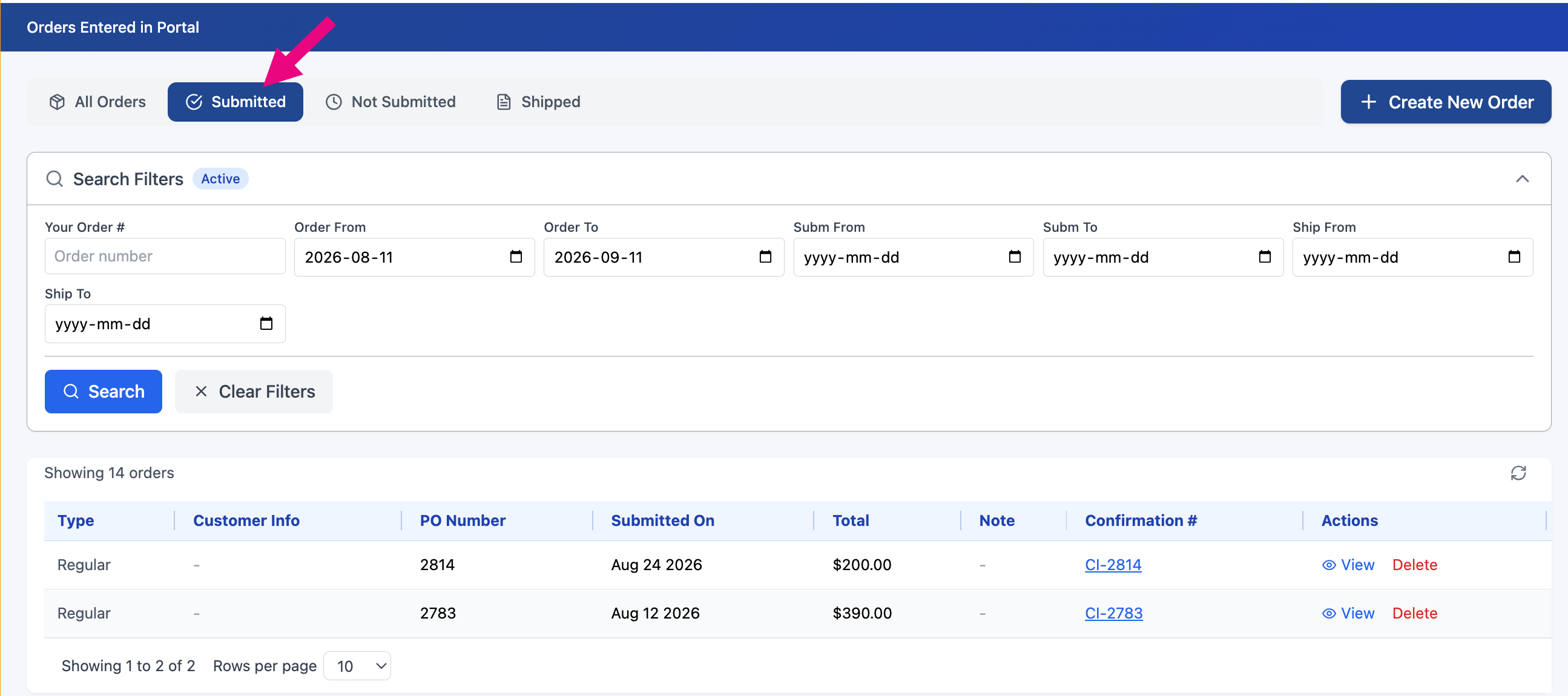Click the PO Number column header

click(x=463, y=520)
